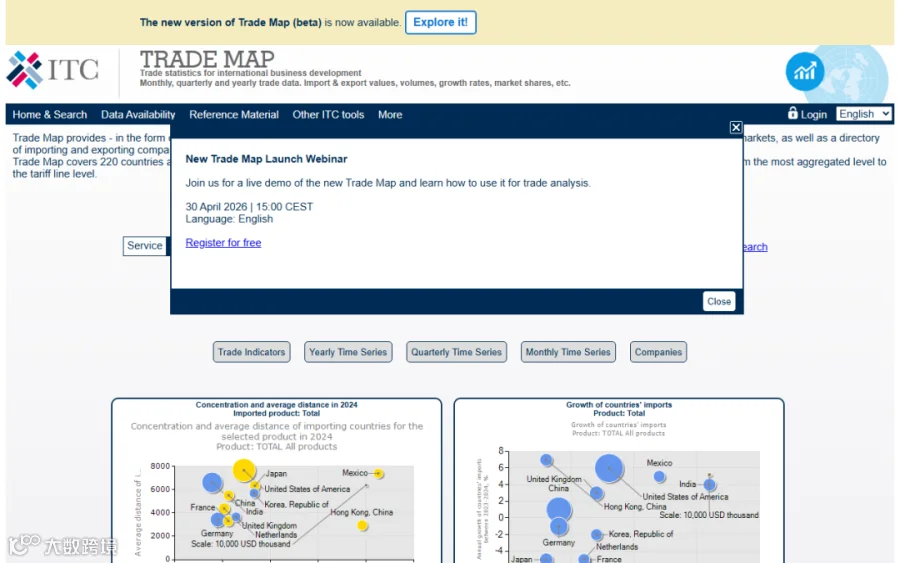
Task: Click the Close button in the webinar dialog
Action: click(719, 301)
